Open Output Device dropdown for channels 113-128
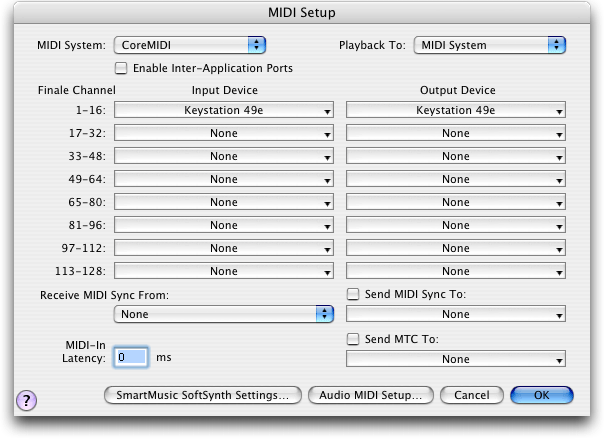Viewport: 604px width, 439px height. click(456, 271)
